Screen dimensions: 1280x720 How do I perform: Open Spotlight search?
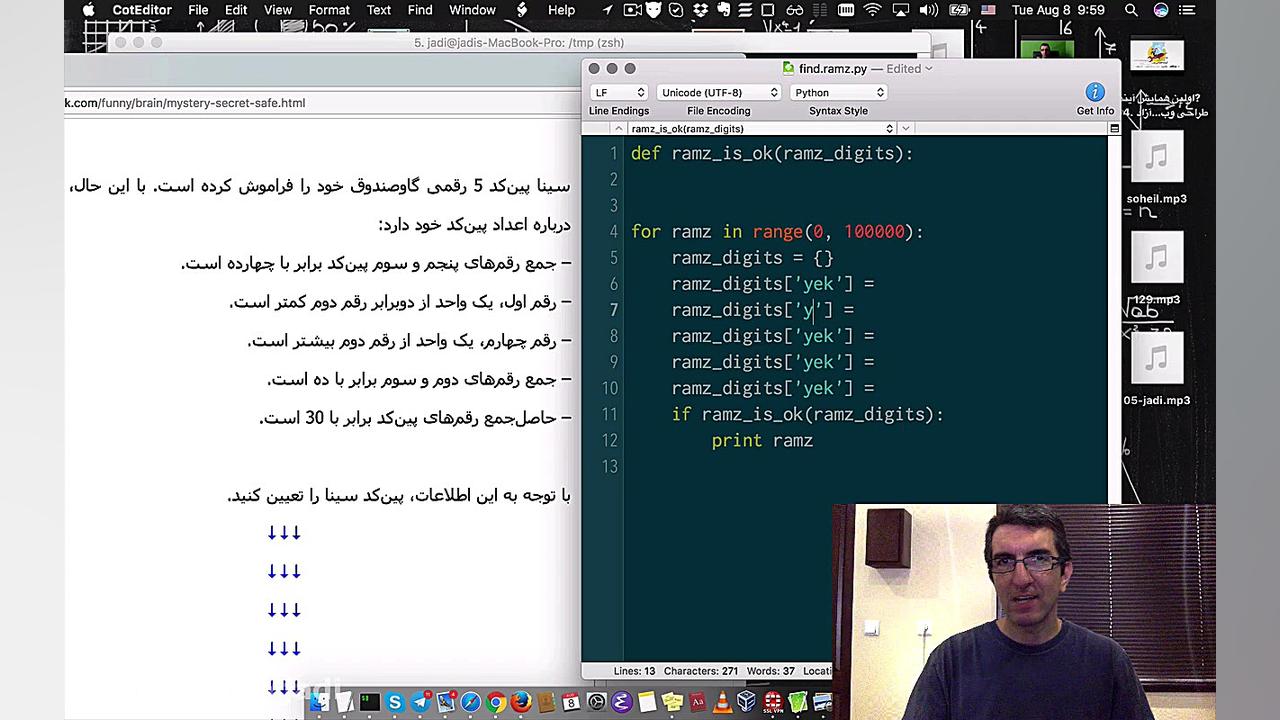coord(1131,10)
